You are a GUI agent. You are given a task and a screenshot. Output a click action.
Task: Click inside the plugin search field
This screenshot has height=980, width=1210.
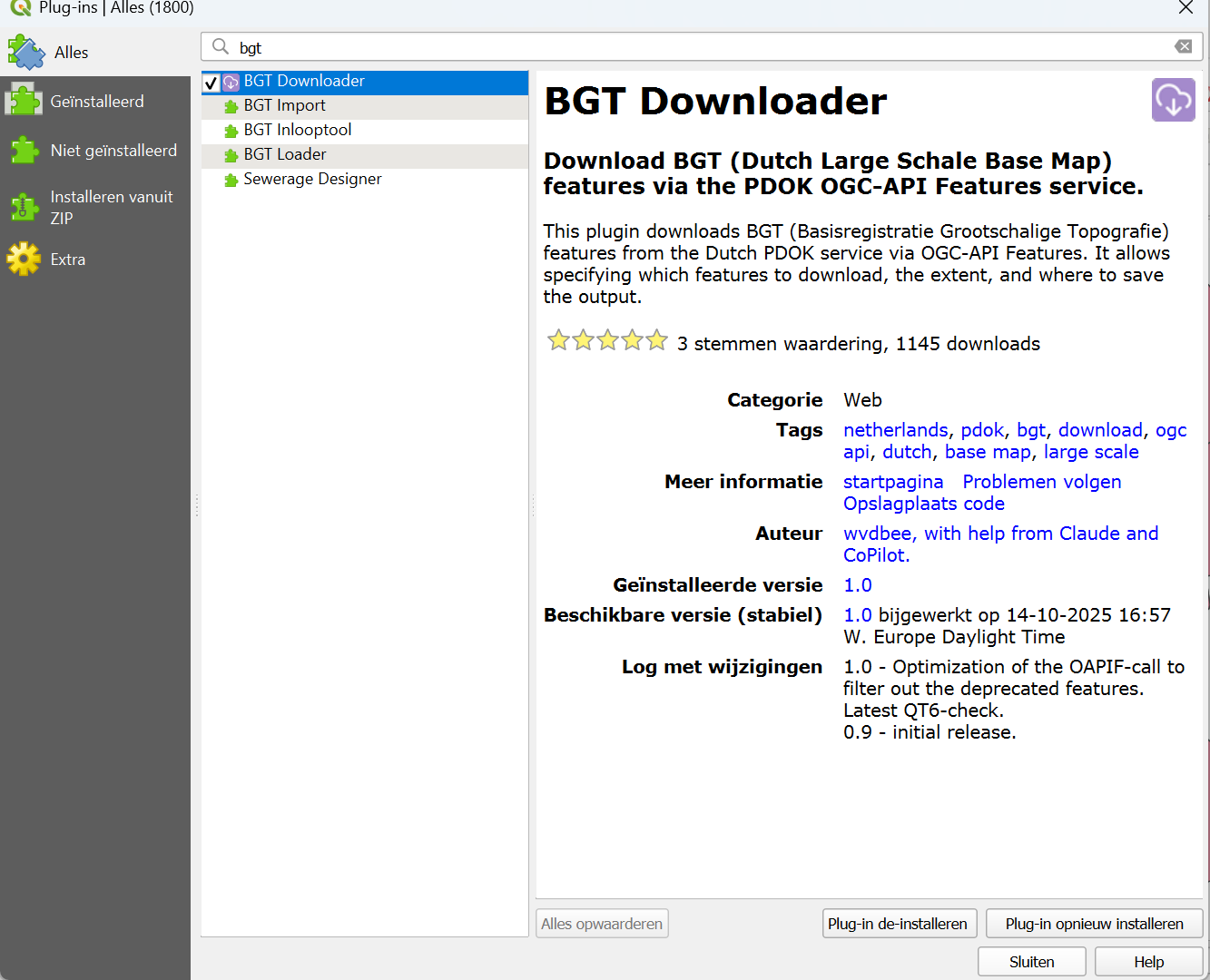tap(690, 47)
